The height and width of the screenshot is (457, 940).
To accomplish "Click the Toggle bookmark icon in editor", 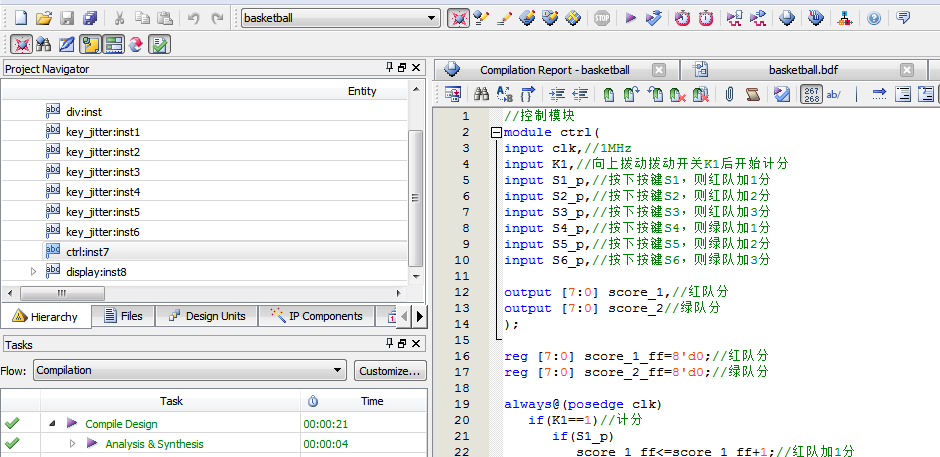I will pyautogui.click(x=608, y=94).
